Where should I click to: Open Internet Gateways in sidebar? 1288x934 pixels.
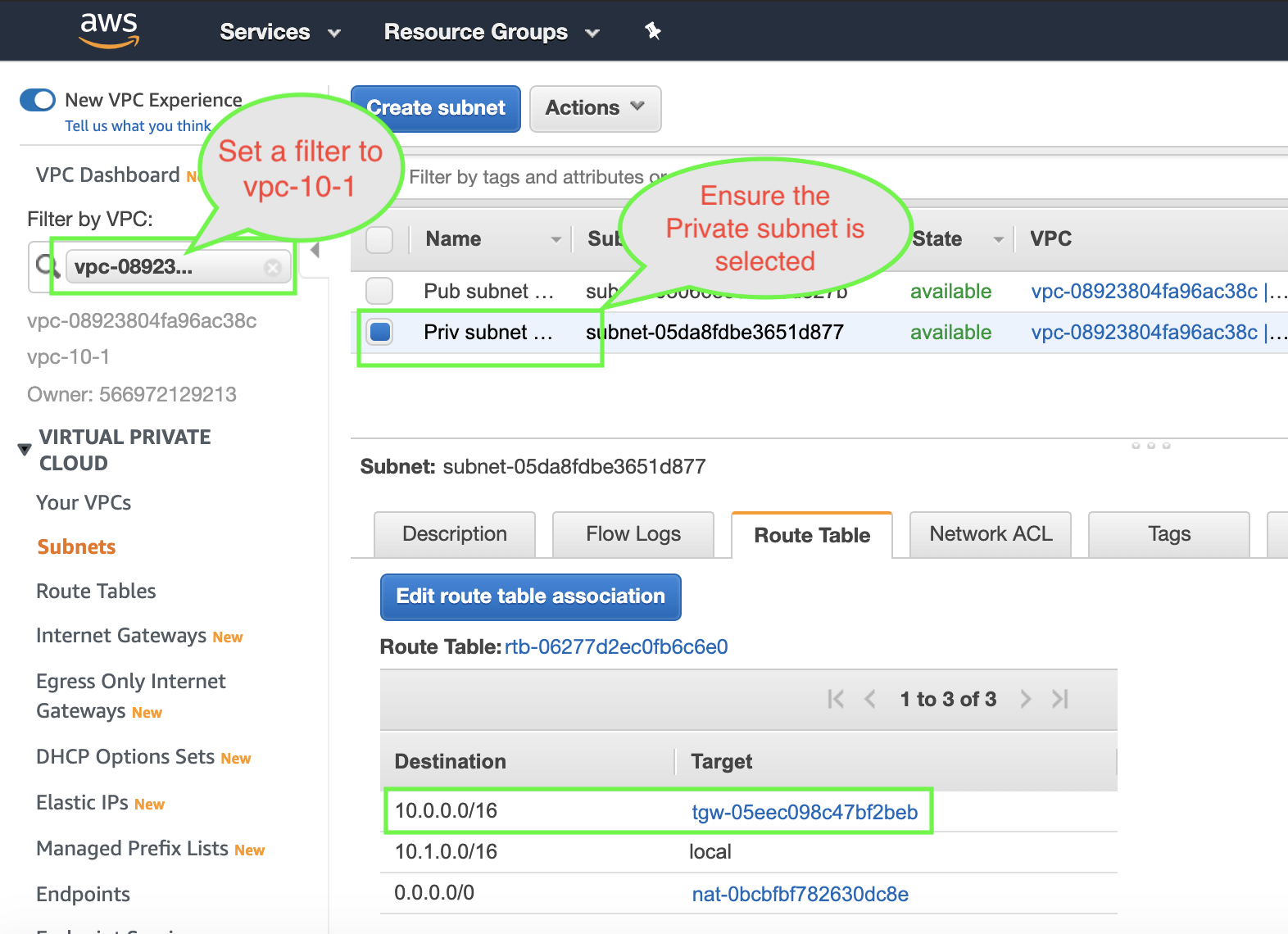(121, 636)
